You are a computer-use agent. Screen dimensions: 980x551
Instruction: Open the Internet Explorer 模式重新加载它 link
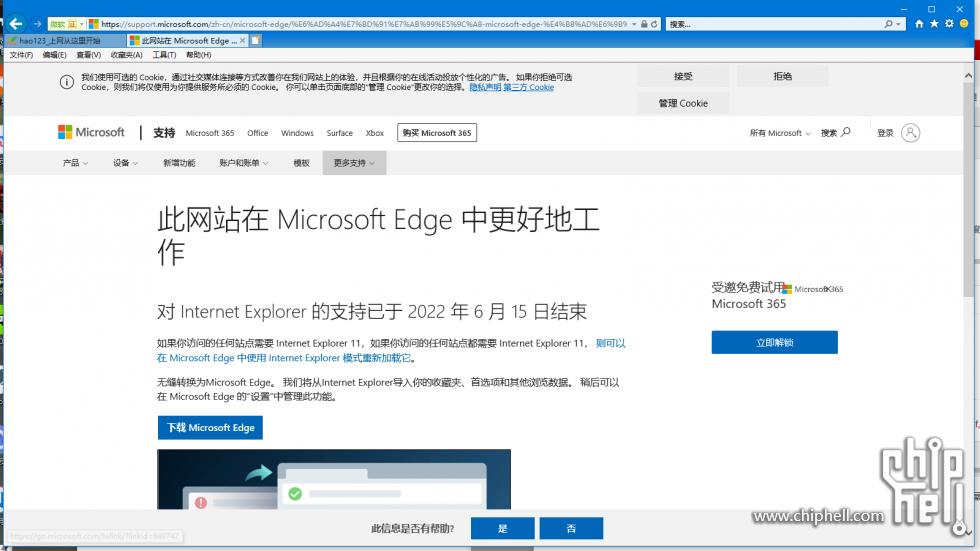[391, 350]
